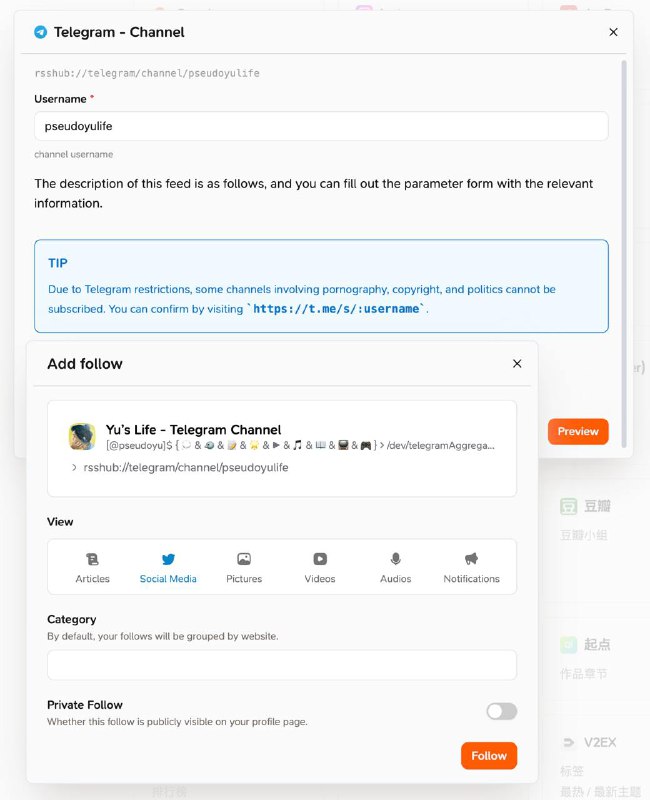Select the Pictures view icon
650x800 pixels.
click(244, 559)
